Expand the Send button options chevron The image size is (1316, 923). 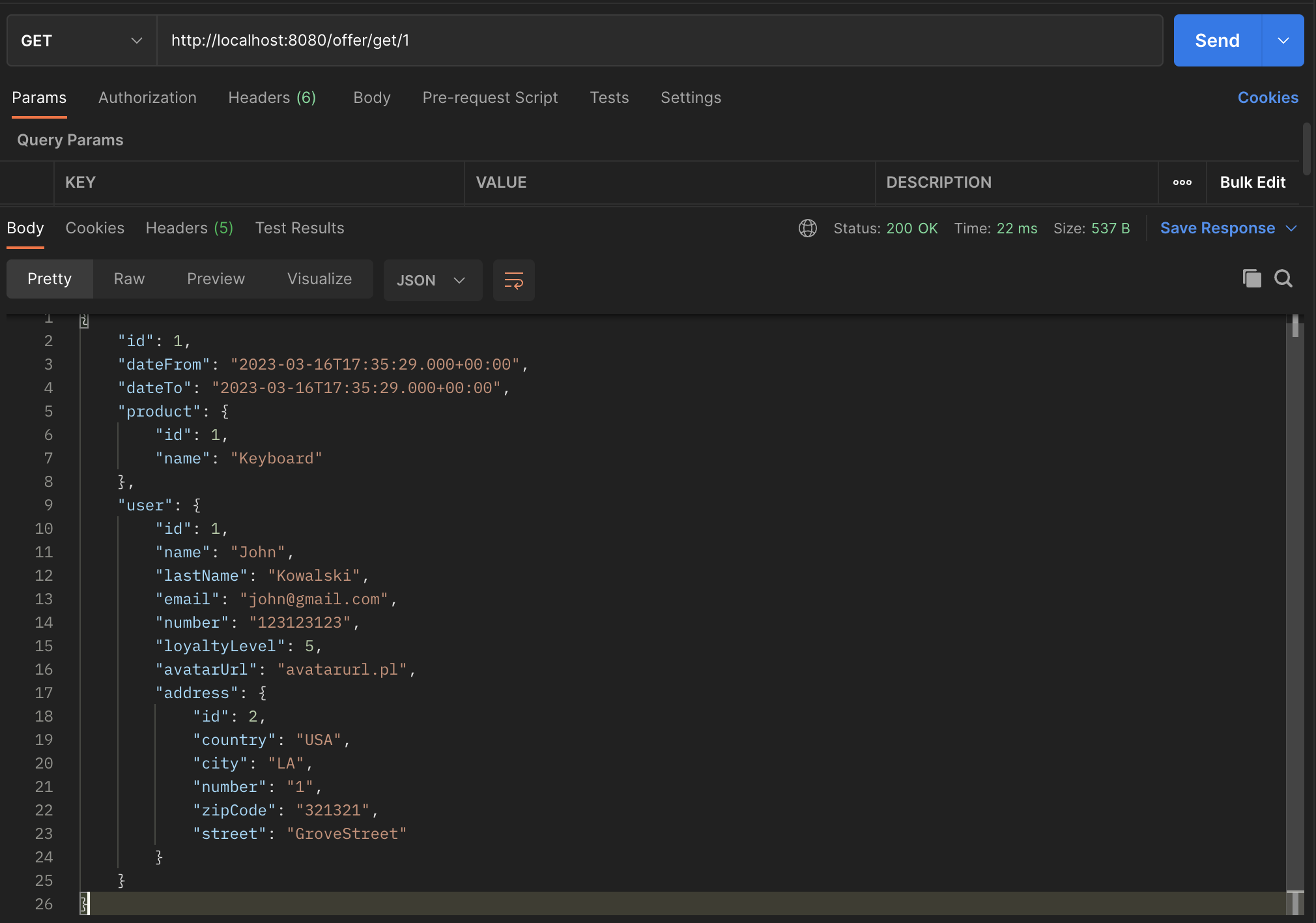1283,40
